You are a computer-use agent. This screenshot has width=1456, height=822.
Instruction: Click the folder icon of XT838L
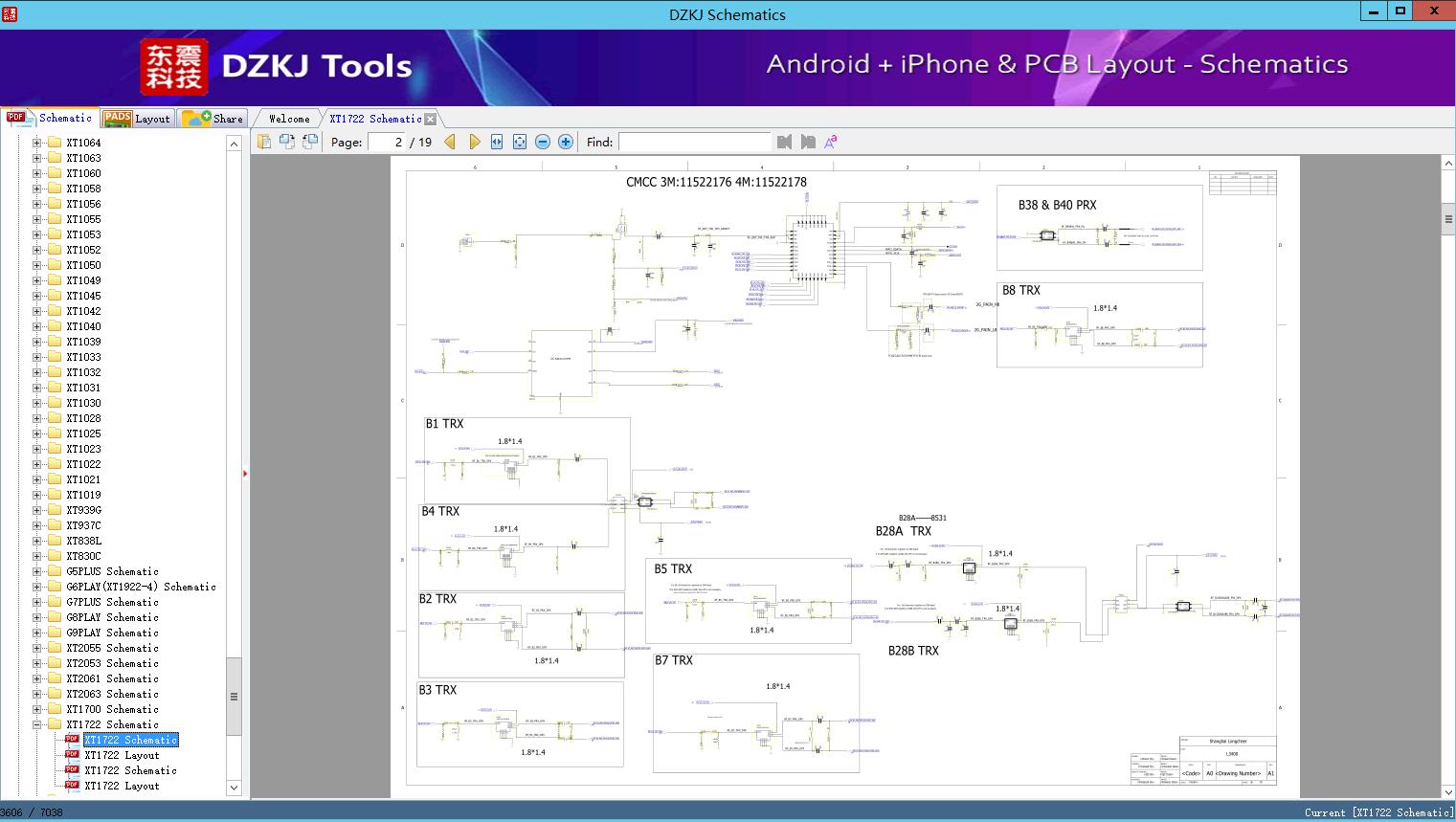pyautogui.click(x=55, y=541)
